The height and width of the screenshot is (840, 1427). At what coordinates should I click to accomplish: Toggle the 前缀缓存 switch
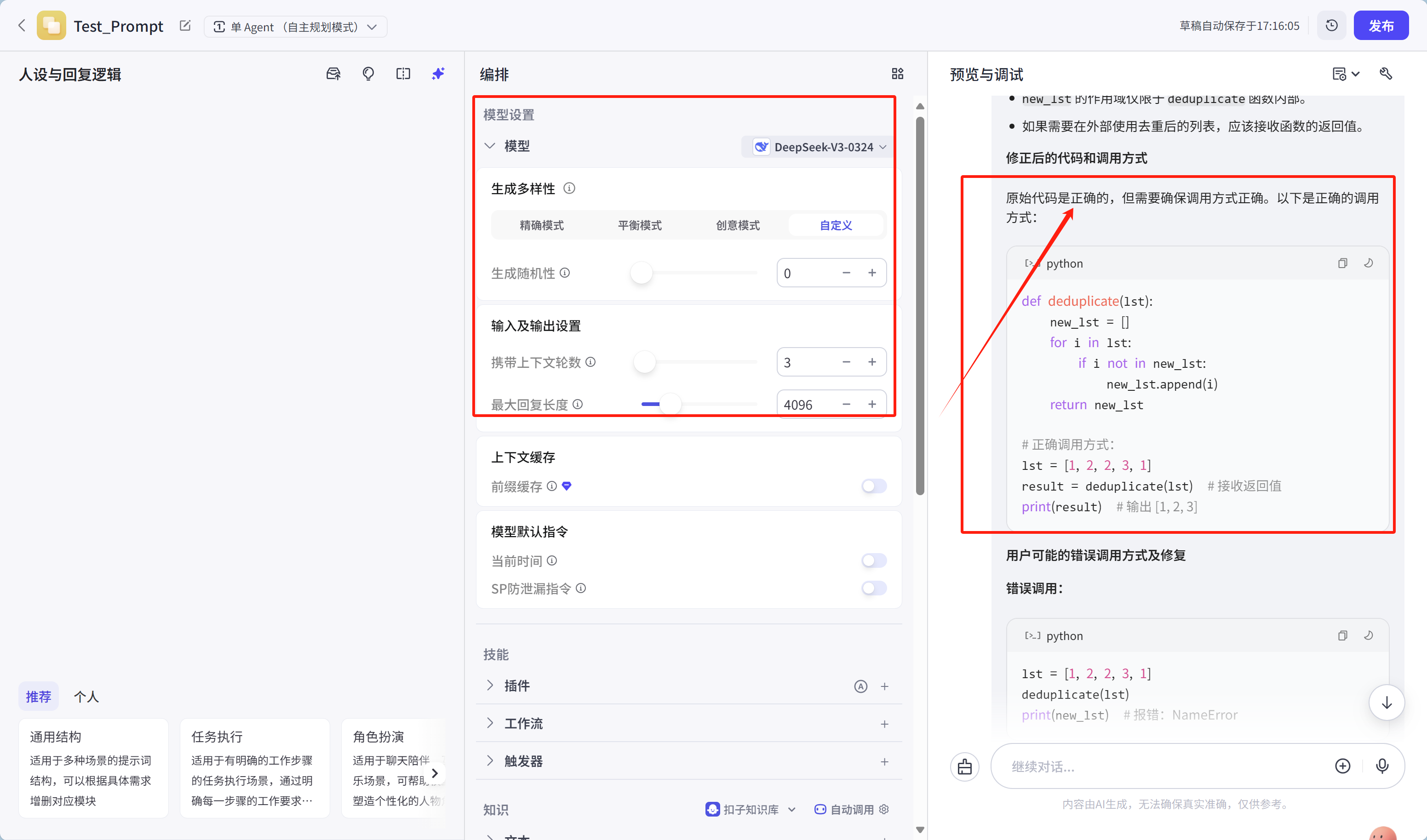coord(874,486)
